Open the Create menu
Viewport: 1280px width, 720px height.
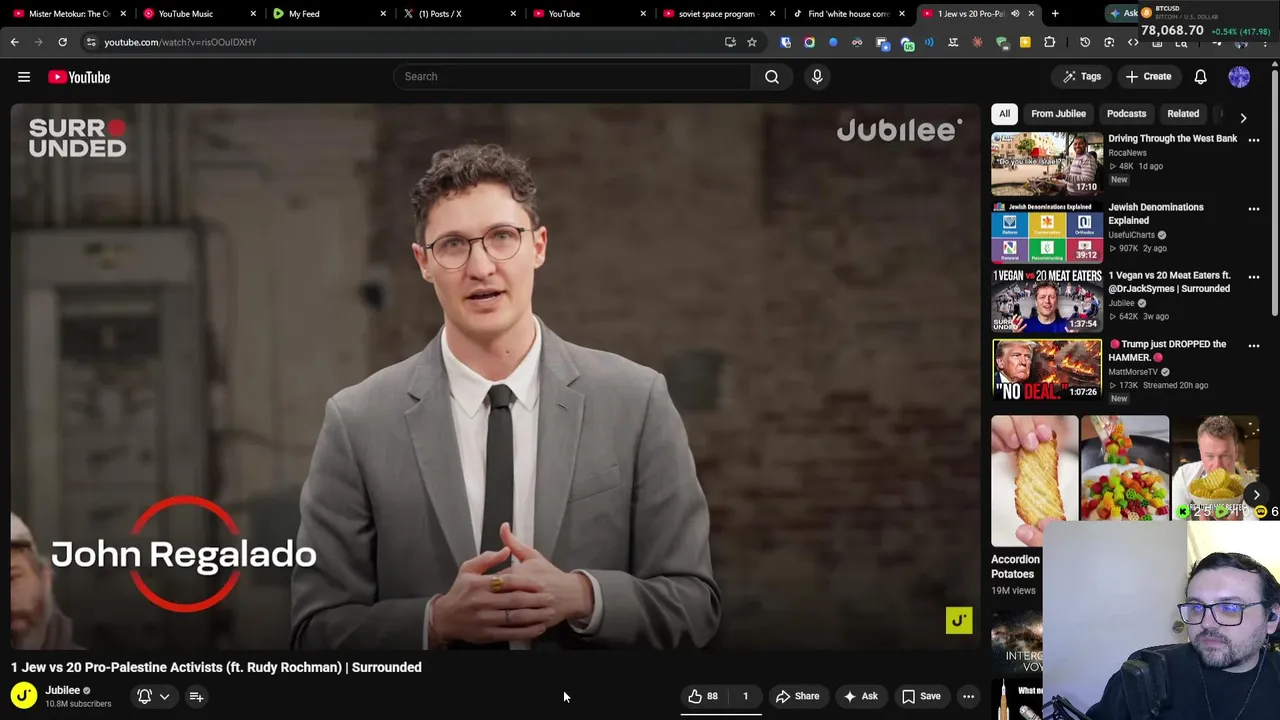click(1148, 76)
